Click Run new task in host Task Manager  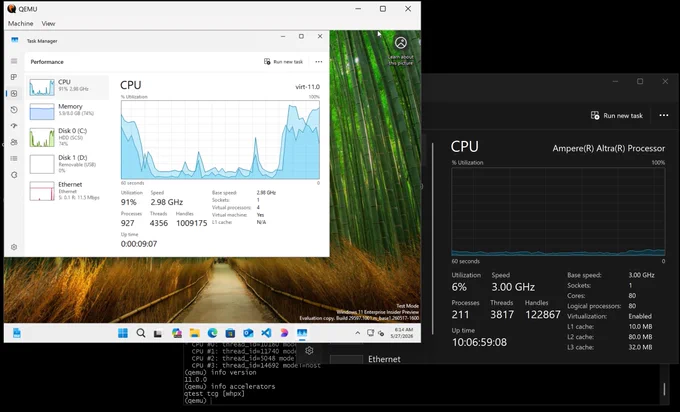click(x=617, y=116)
